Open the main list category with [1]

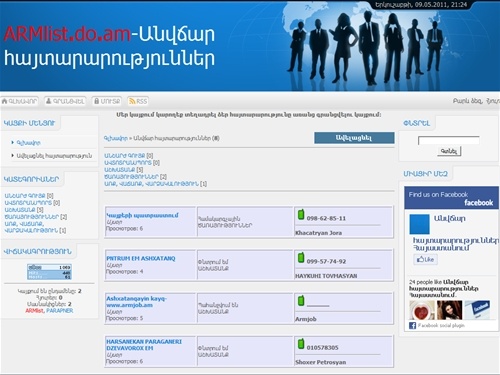pyautogui.click(x=151, y=183)
